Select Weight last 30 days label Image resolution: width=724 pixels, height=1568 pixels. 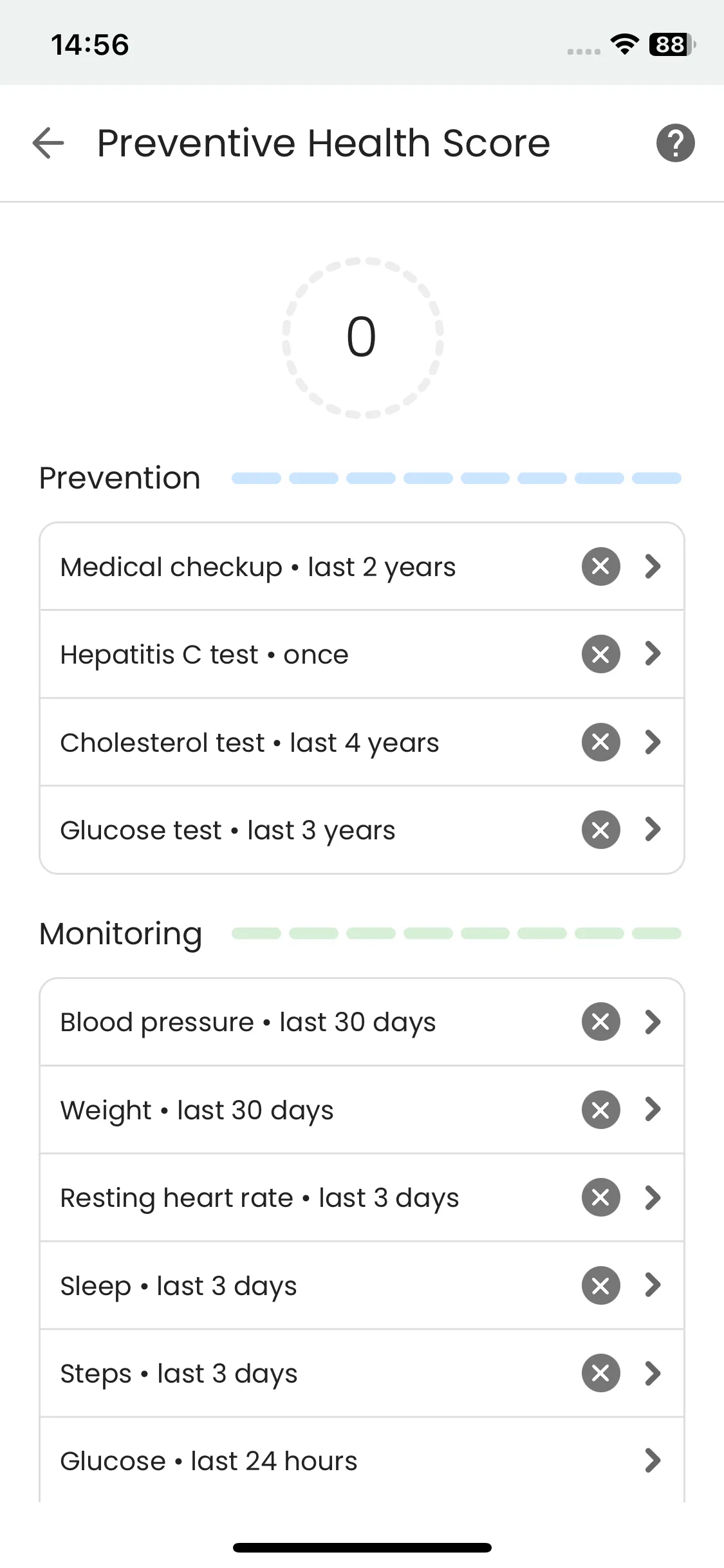[197, 1110]
